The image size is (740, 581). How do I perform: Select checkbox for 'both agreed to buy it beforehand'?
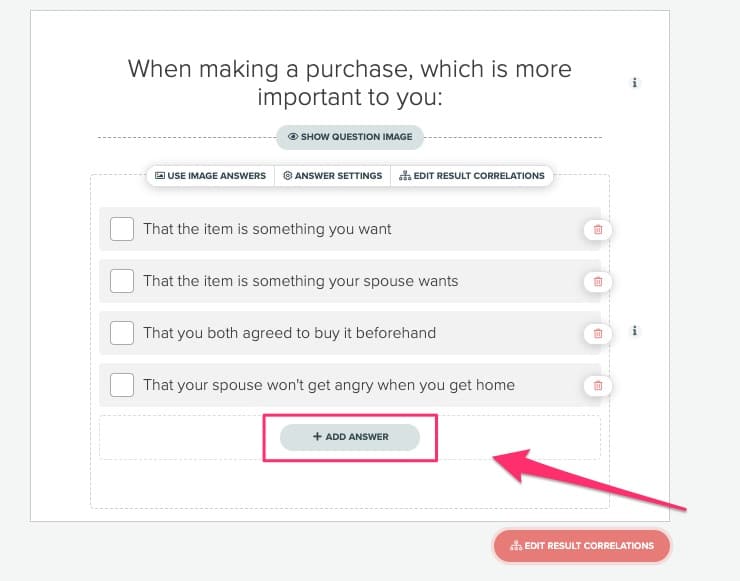(122, 333)
